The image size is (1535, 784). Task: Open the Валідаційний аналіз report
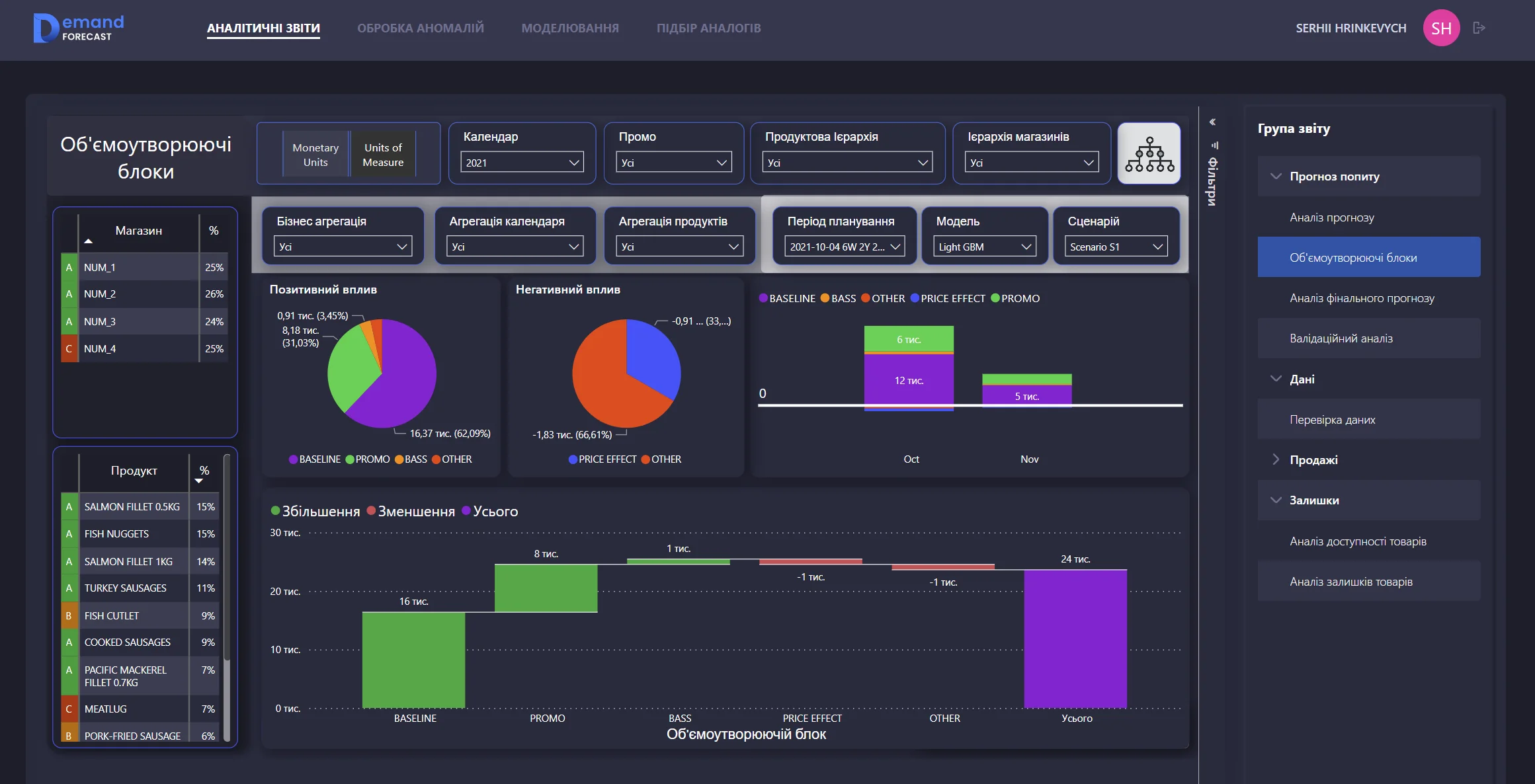click(1341, 338)
